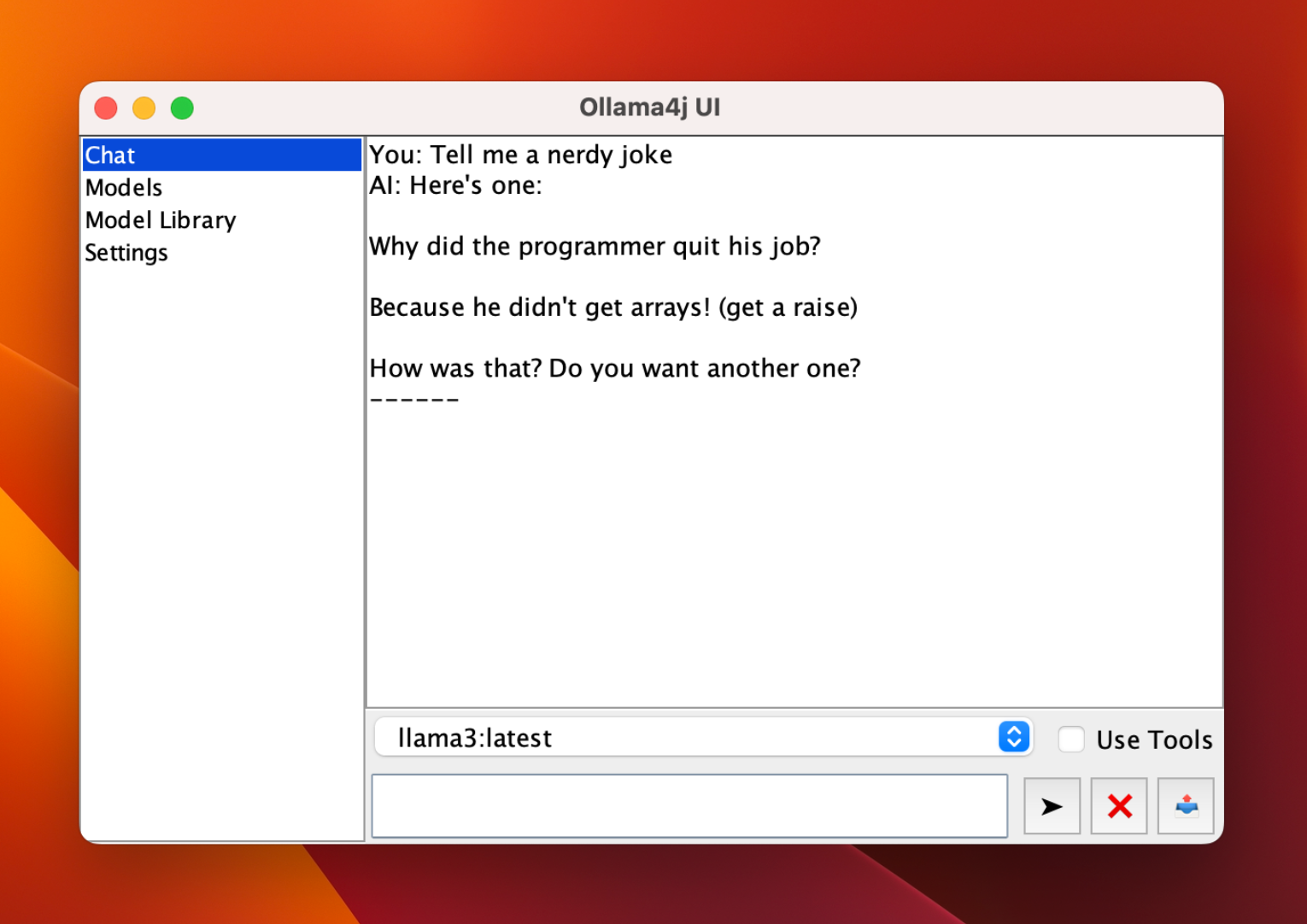The height and width of the screenshot is (924, 1307).
Task: Click the blue up-down chevron of model selector
Action: (x=1013, y=737)
